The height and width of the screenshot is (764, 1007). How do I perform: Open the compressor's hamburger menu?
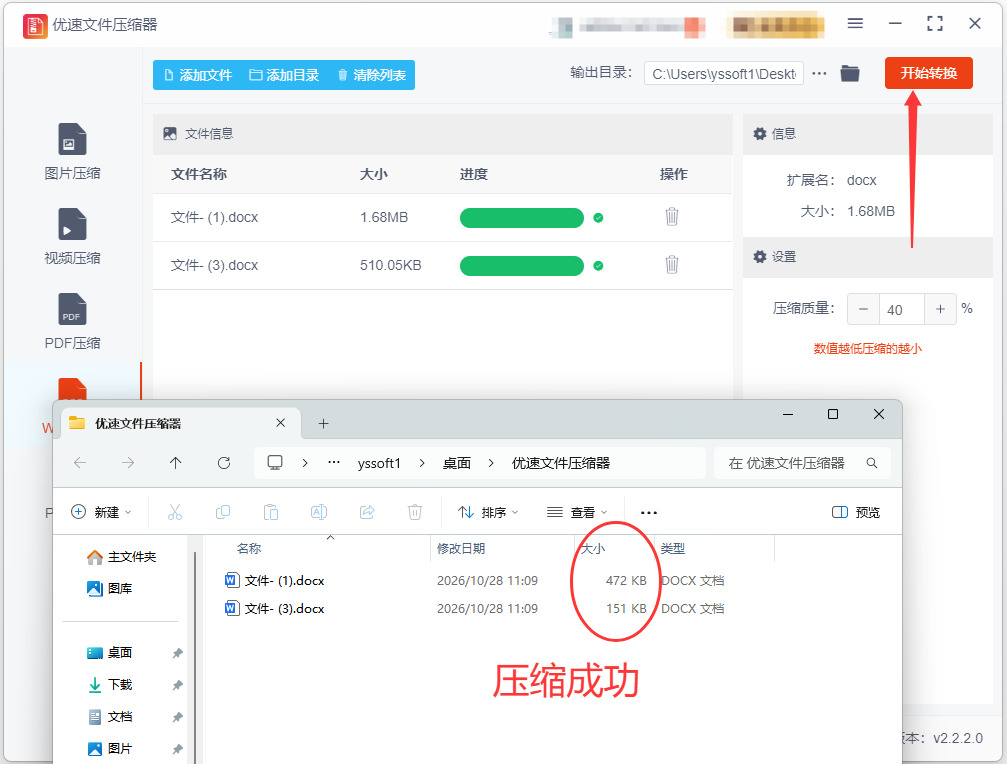point(855,24)
